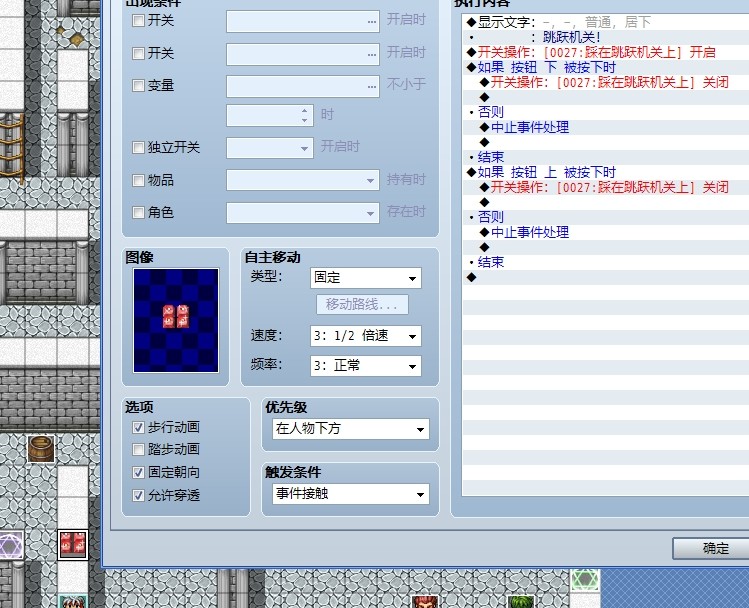749x608 pixels.
Task: Select the 跳跃机关! text line
Action: [x=605, y=37]
